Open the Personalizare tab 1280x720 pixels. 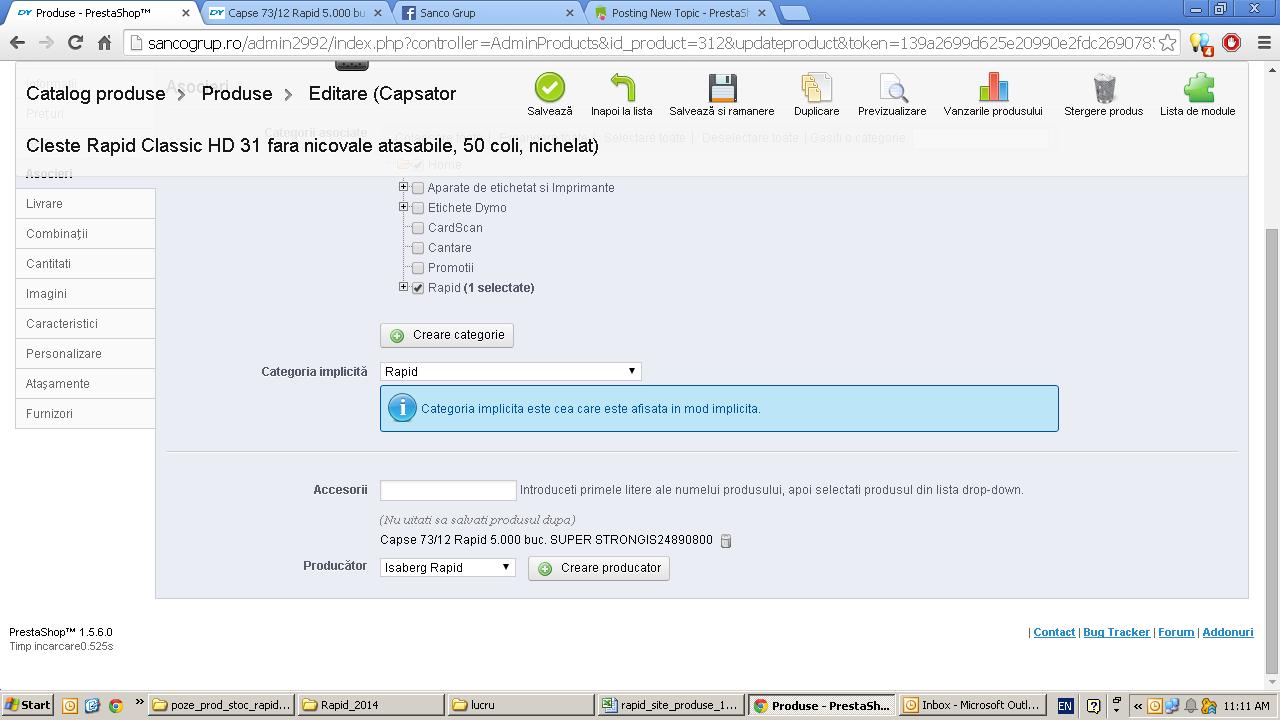click(x=85, y=354)
